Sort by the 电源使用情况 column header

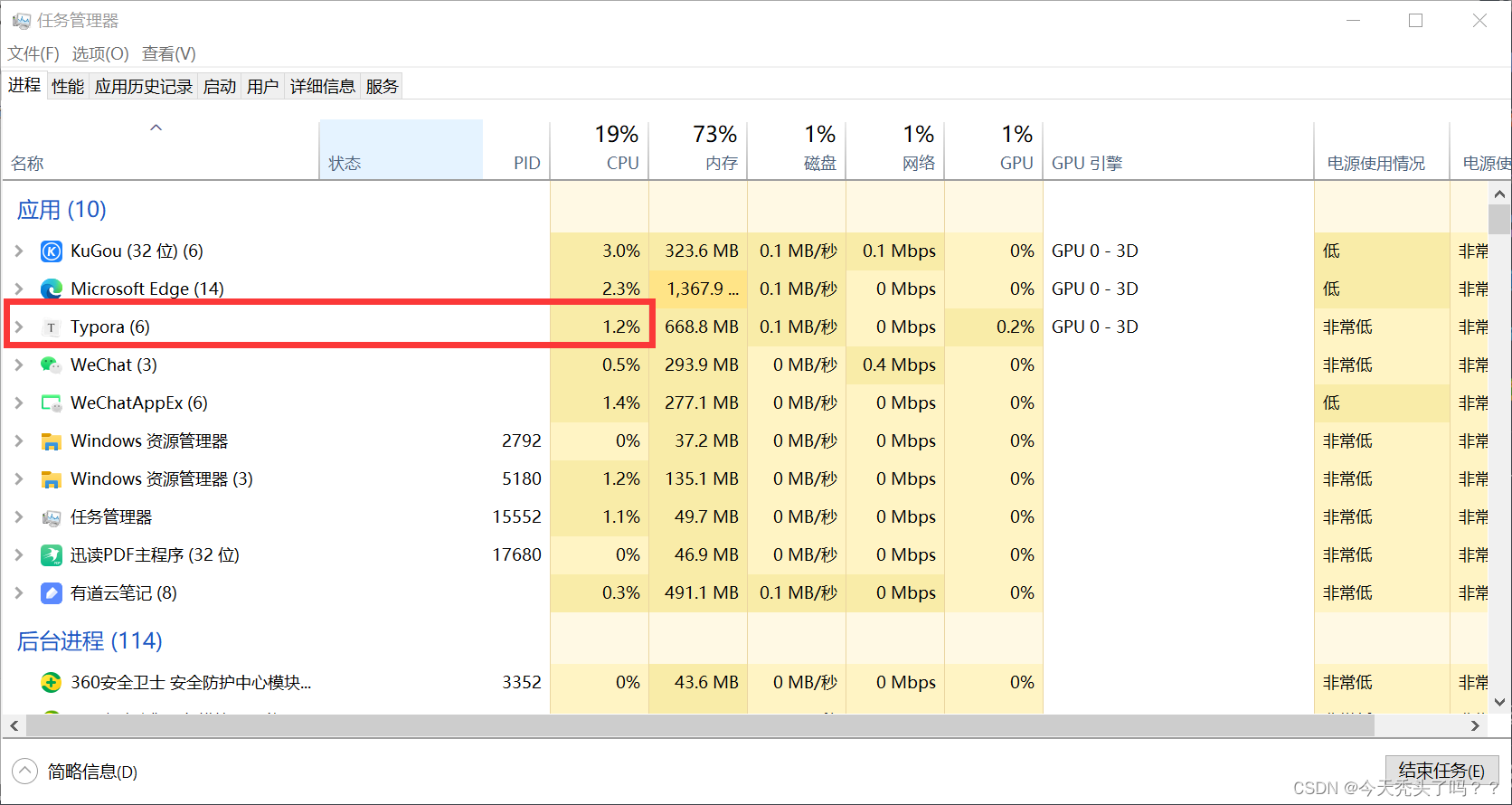coord(1382,150)
